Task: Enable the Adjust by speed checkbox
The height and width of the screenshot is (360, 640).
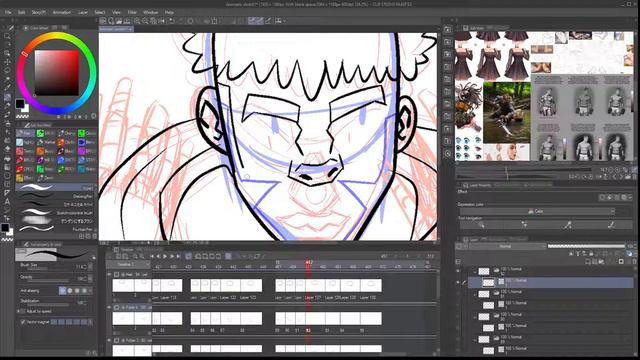Action: coord(23,311)
